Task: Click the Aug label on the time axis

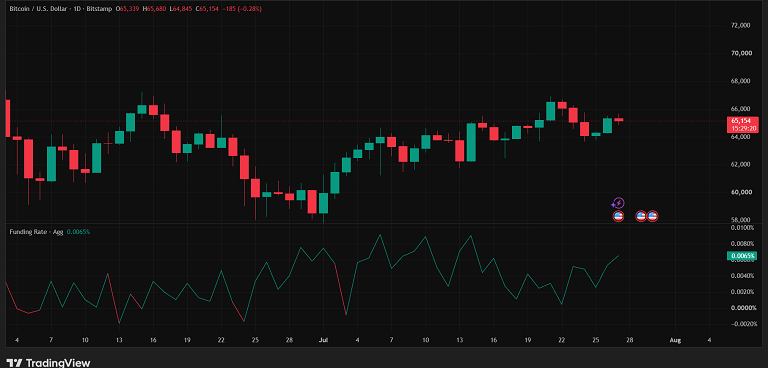Action: (x=675, y=340)
